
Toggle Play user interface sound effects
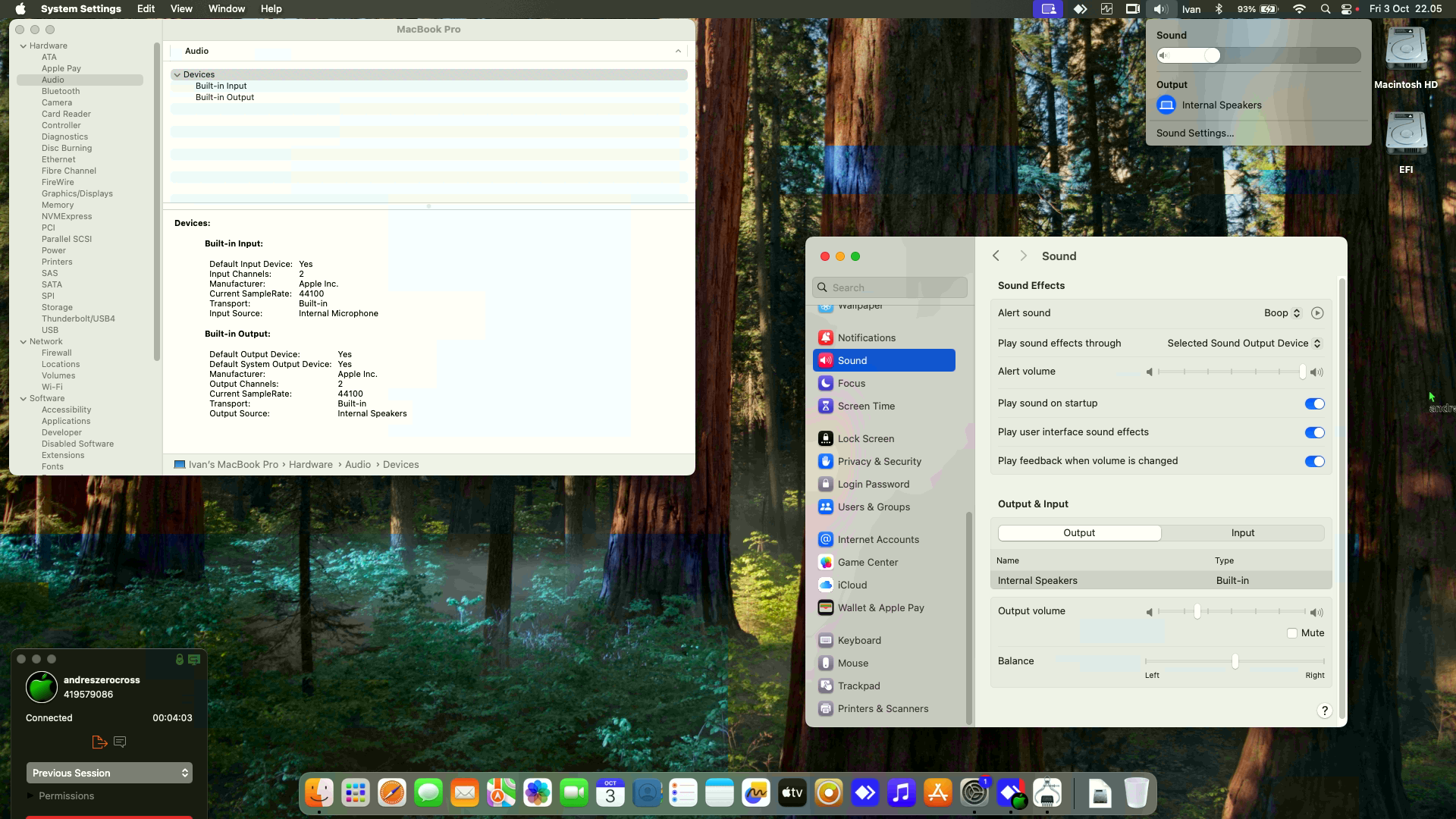click(1315, 432)
